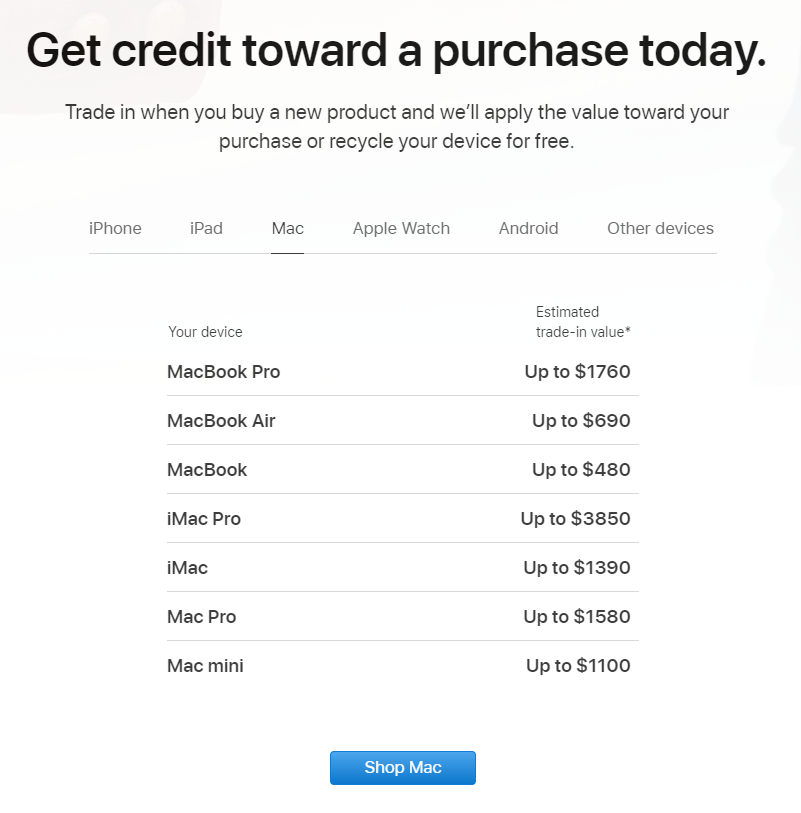
Task: Show the Other devices tab
Action: pyautogui.click(x=660, y=228)
